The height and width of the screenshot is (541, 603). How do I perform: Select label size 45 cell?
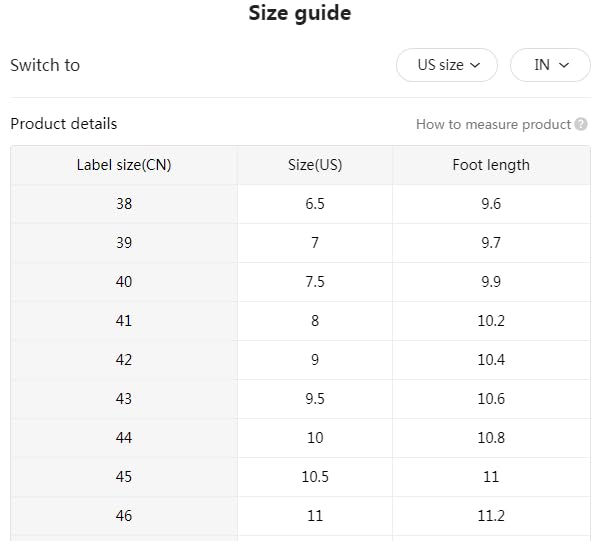124,477
